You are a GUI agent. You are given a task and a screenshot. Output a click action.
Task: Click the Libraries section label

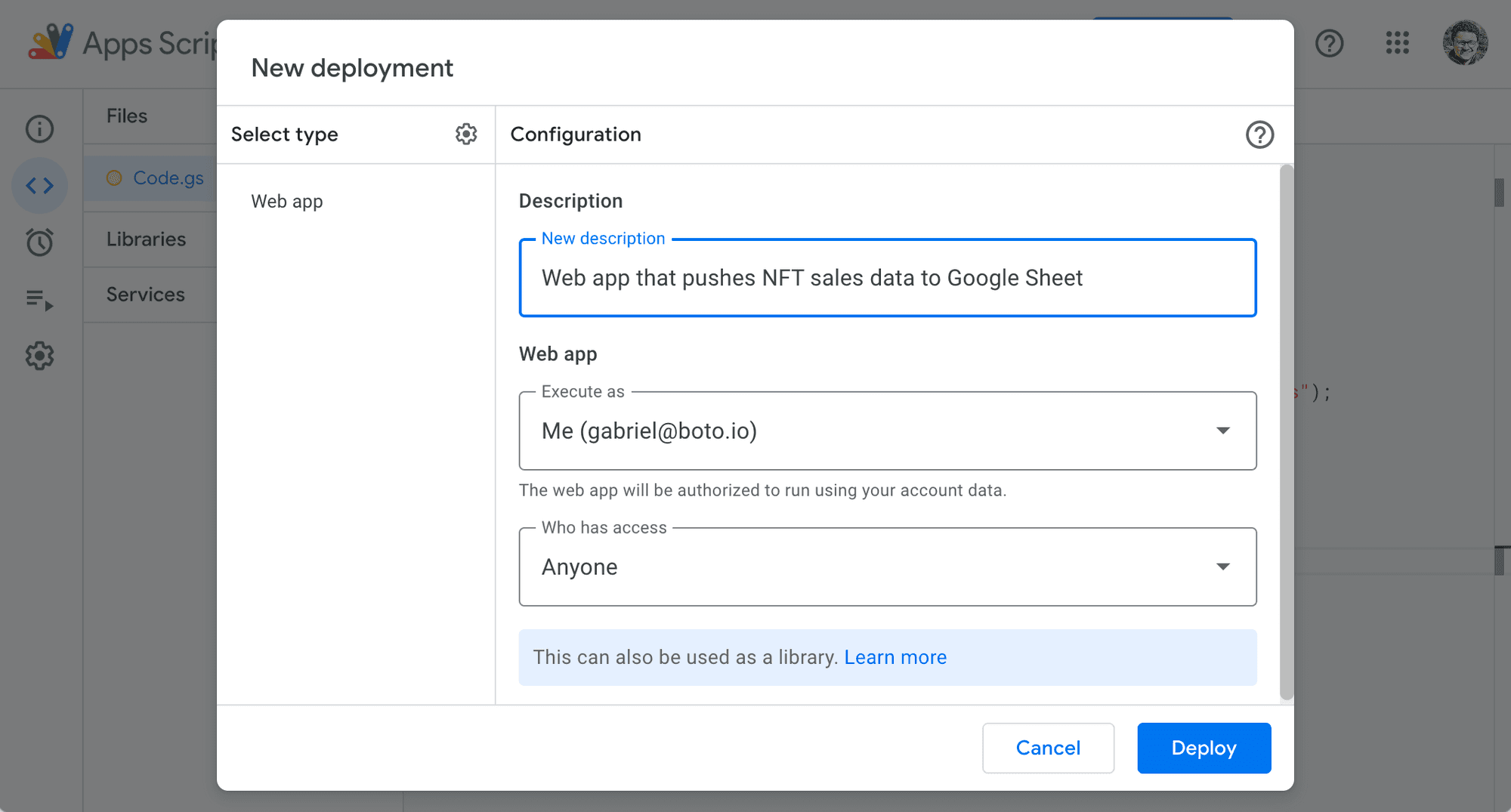146,239
